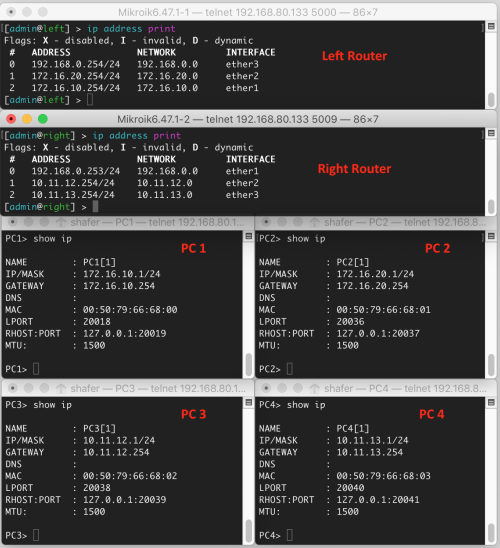
Task: Click the shafer — PC4 window title
Action: point(405,388)
